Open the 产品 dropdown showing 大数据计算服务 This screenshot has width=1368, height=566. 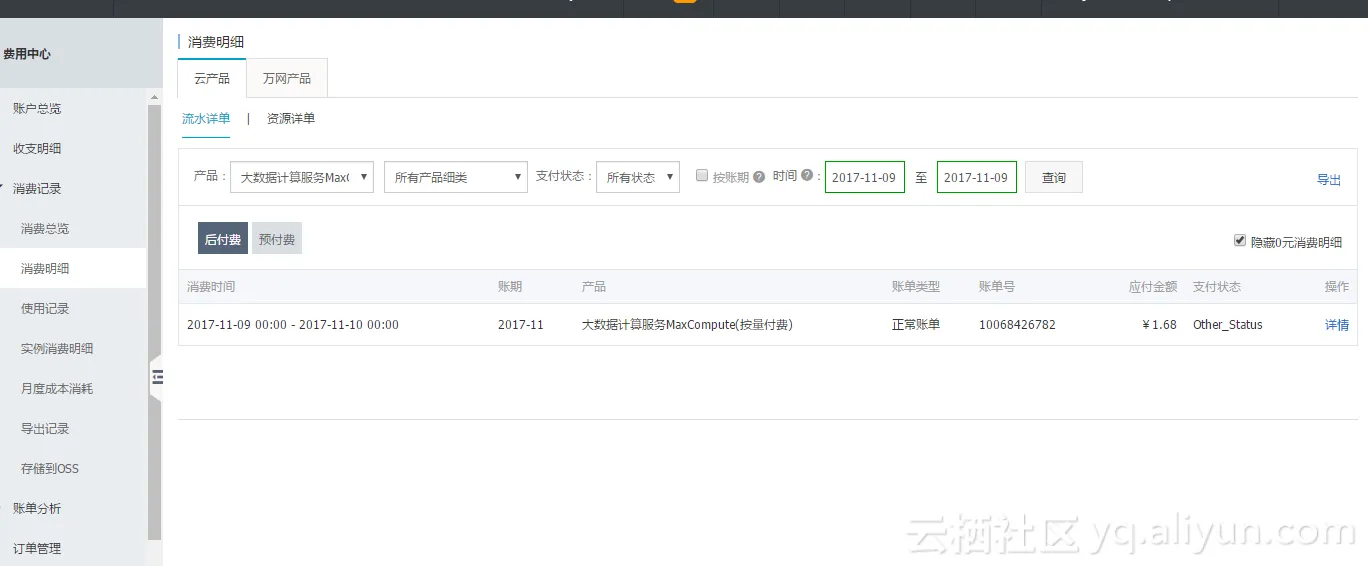pyautogui.click(x=302, y=177)
